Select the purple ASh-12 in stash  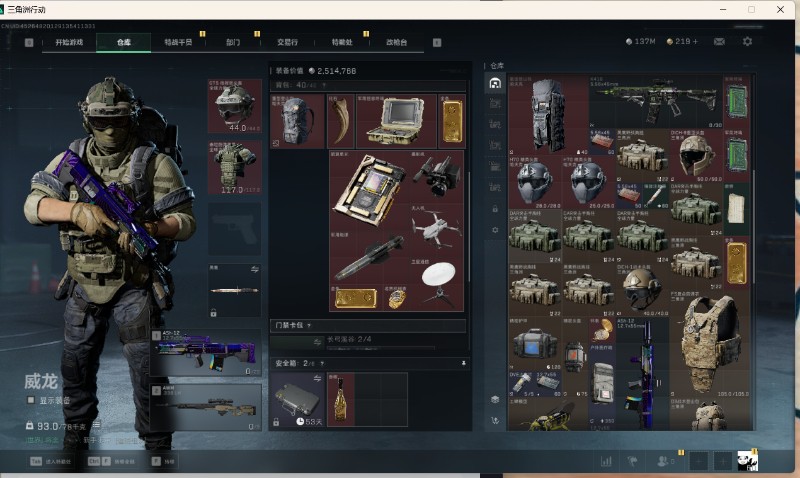642,373
